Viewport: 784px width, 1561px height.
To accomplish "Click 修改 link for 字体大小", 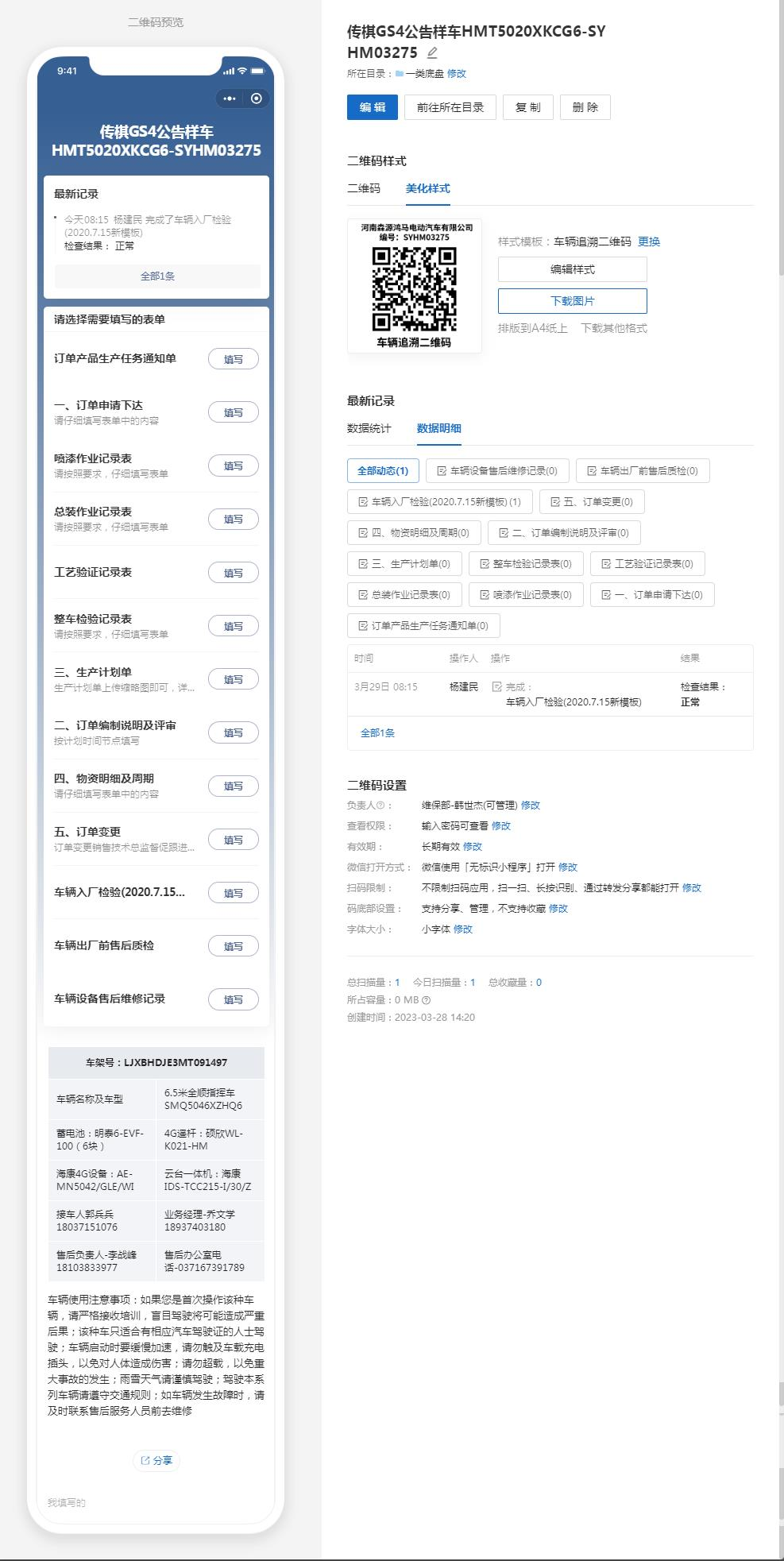I will [x=463, y=929].
